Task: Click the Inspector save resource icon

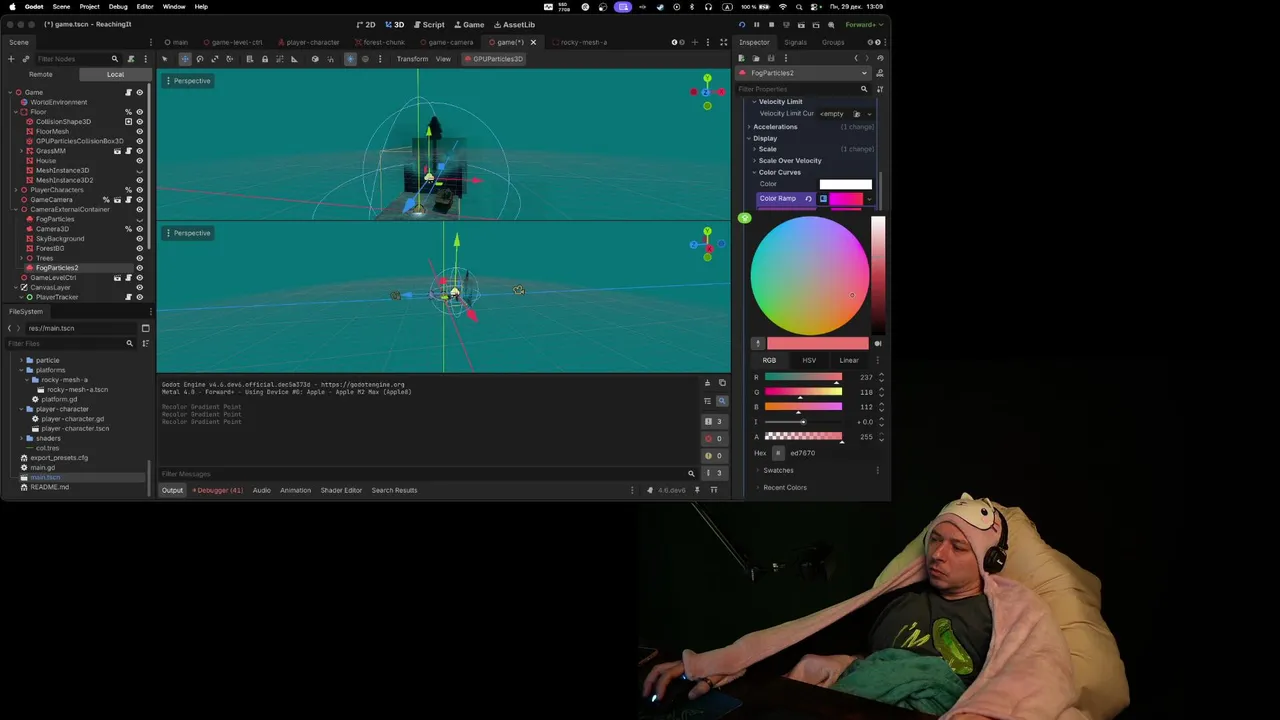Action: tap(770, 58)
